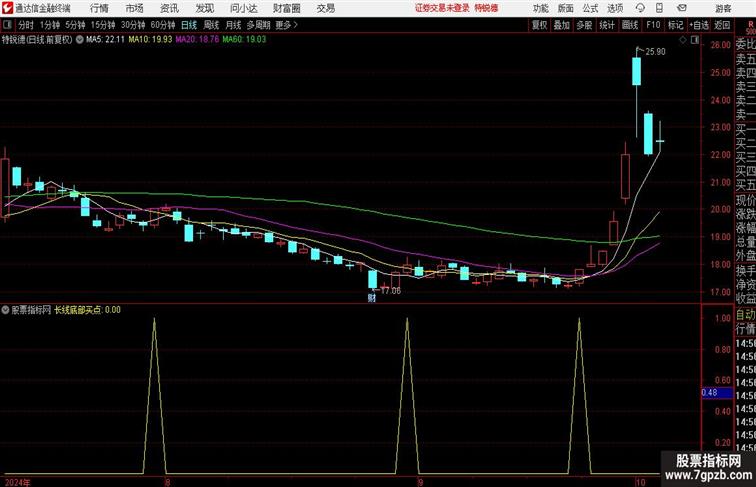The height and width of the screenshot is (487, 756).
Task: Open the 发现 menu
Action: 204,8
